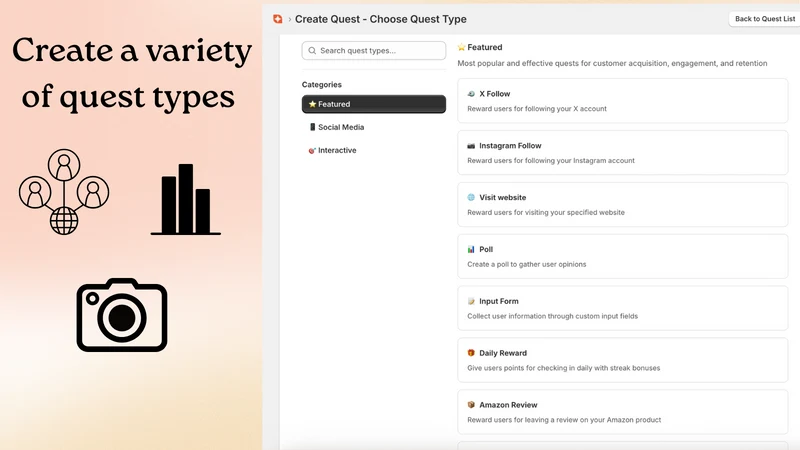Click the magnifier icon in search box
This screenshot has height=450, width=800.
click(x=312, y=51)
